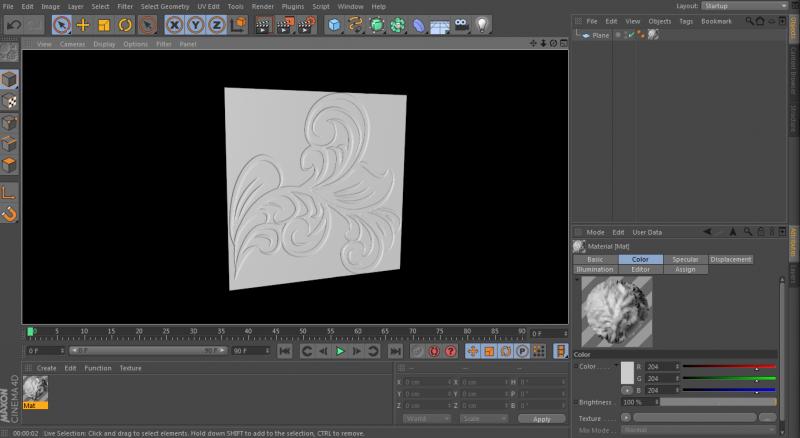Click the white Color swatch
Image resolution: width=800 pixels, height=438 pixels.
click(x=627, y=373)
